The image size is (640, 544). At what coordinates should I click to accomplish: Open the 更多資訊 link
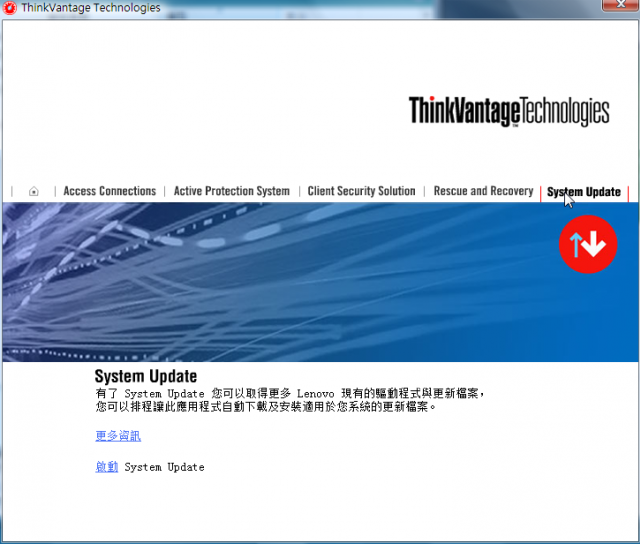(x=118, y=436)
